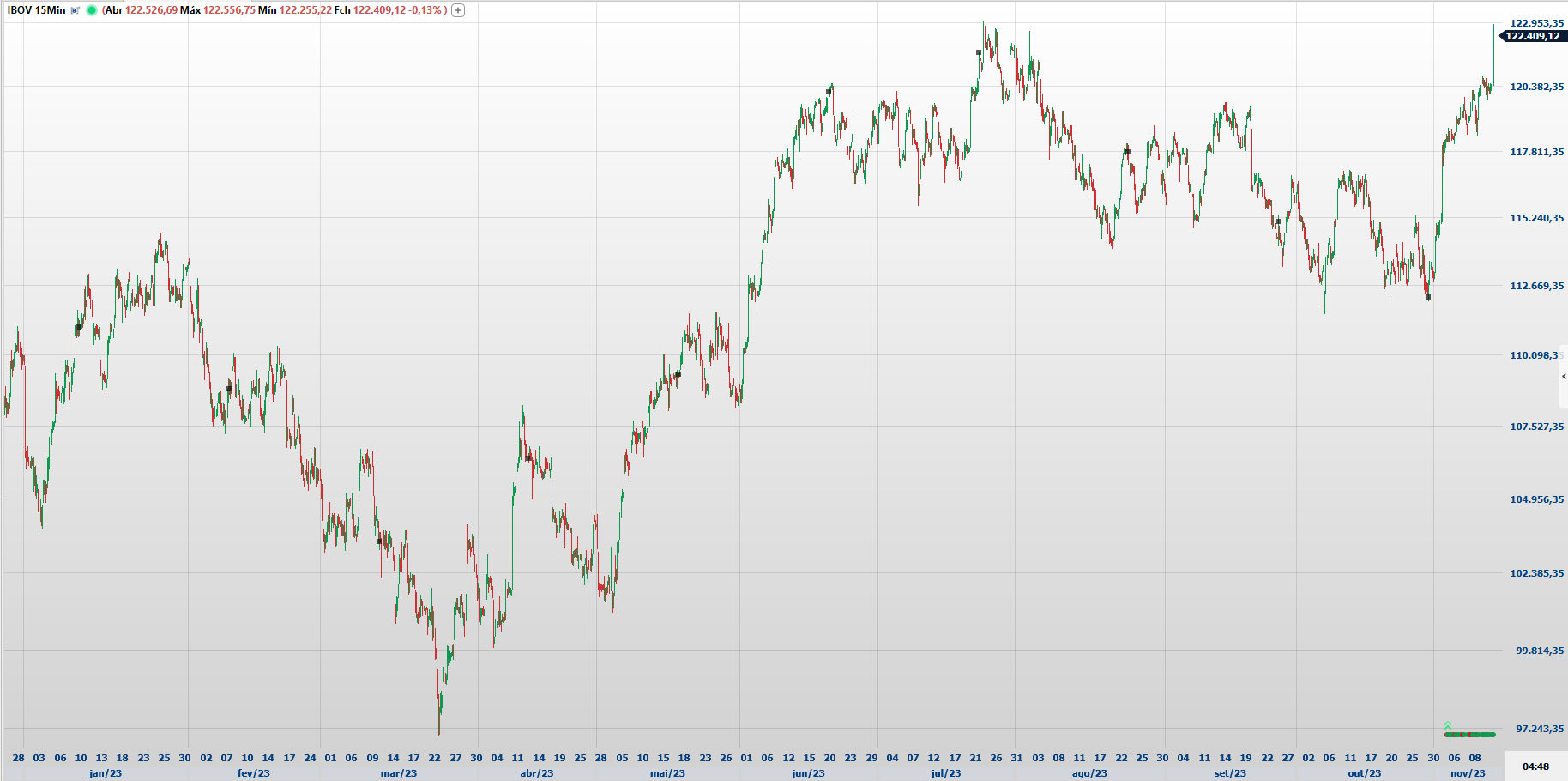Click the plus button beside the price summary
The image size is (1568, 781).
458,10
